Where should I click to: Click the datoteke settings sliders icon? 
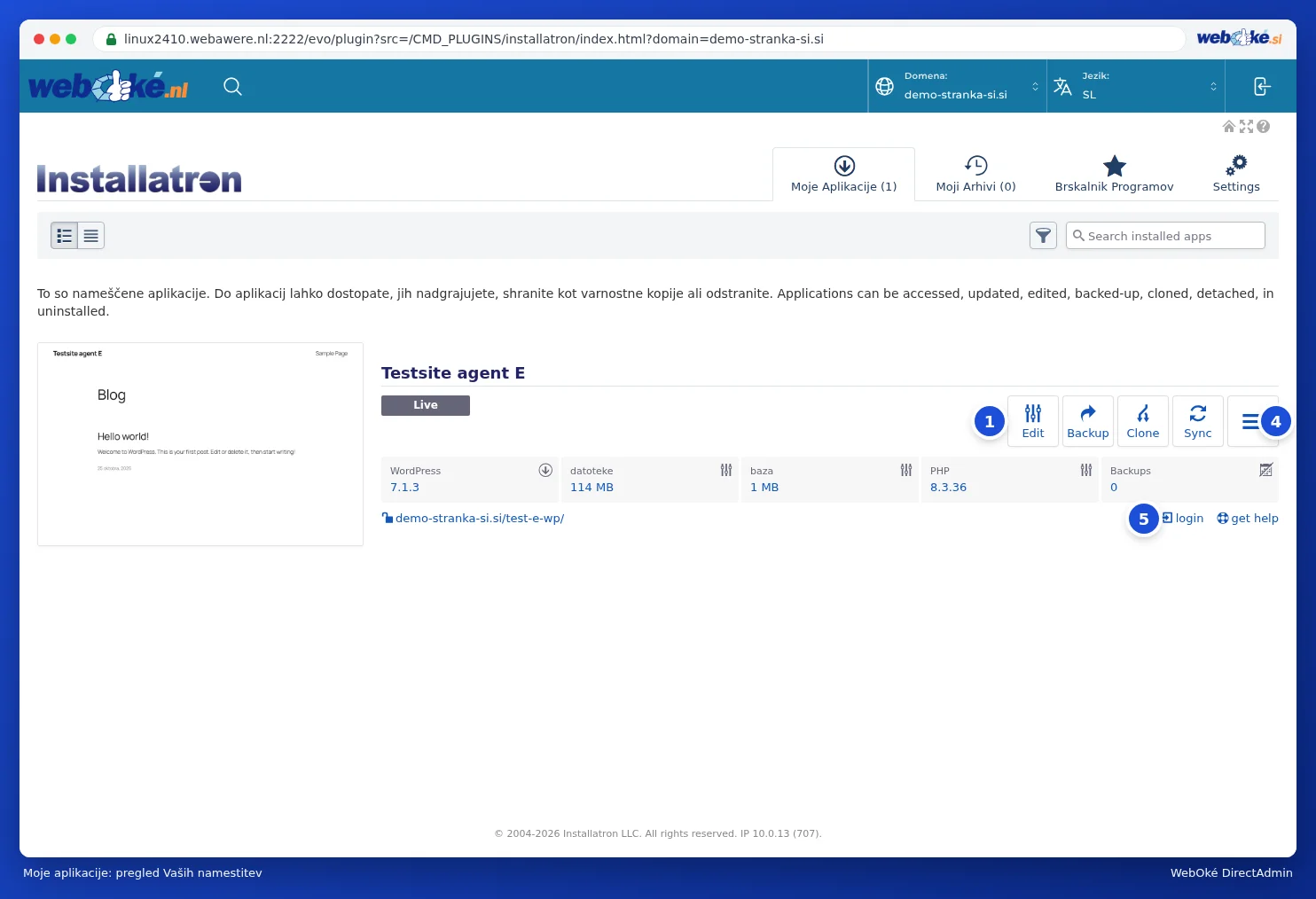[x=726, y=470]
